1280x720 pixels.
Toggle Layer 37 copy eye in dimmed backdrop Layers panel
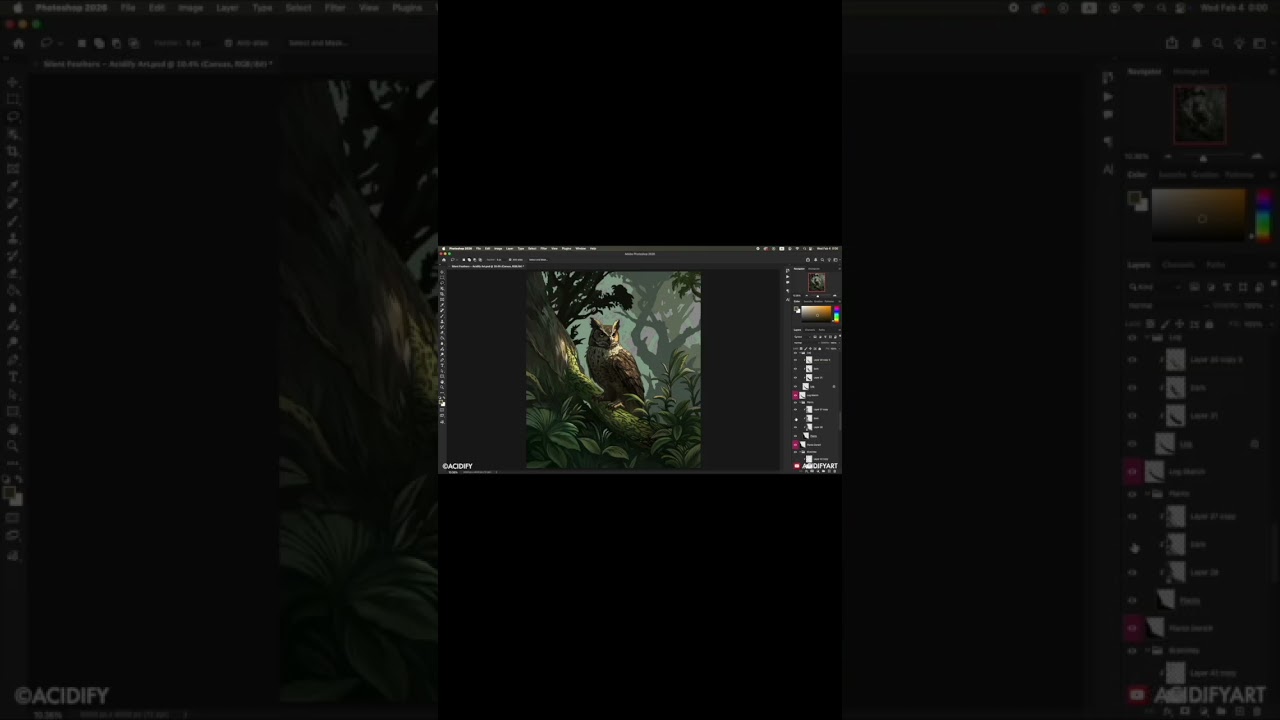1132,517
